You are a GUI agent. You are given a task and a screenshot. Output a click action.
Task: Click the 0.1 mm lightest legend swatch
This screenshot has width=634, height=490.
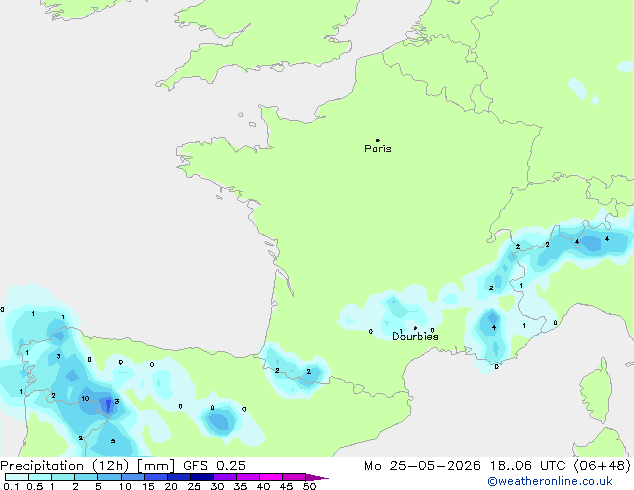tap(17, 477)
